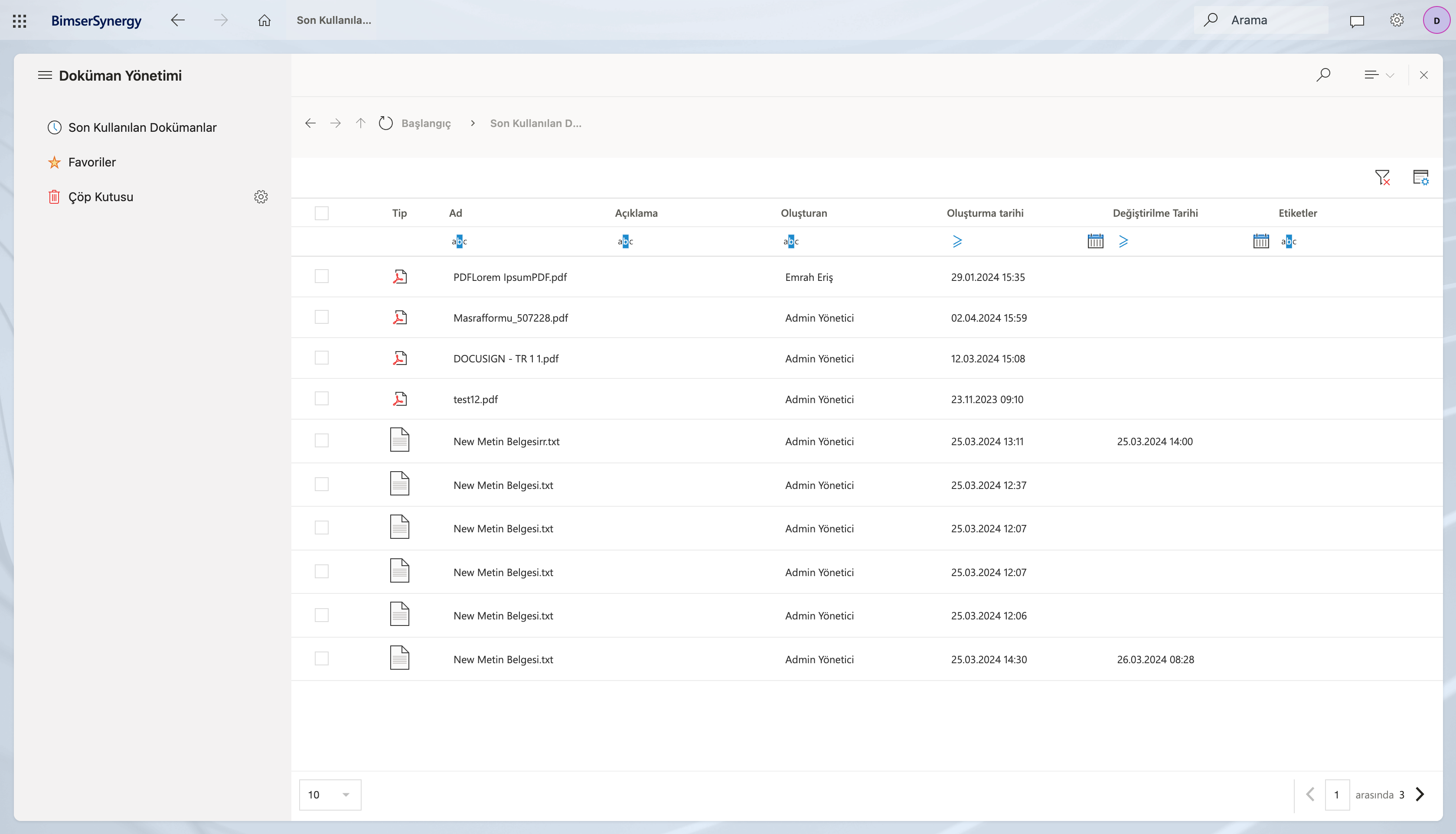The width and height of the screenshot is (1456, 834).
Task: Open filter operator for Oluşturma tarihi column
Action: tap(957, 241)
